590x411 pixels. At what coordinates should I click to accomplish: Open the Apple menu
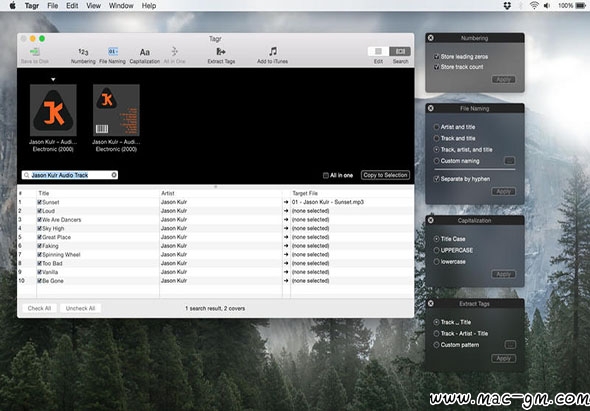(x=12, y=6)
